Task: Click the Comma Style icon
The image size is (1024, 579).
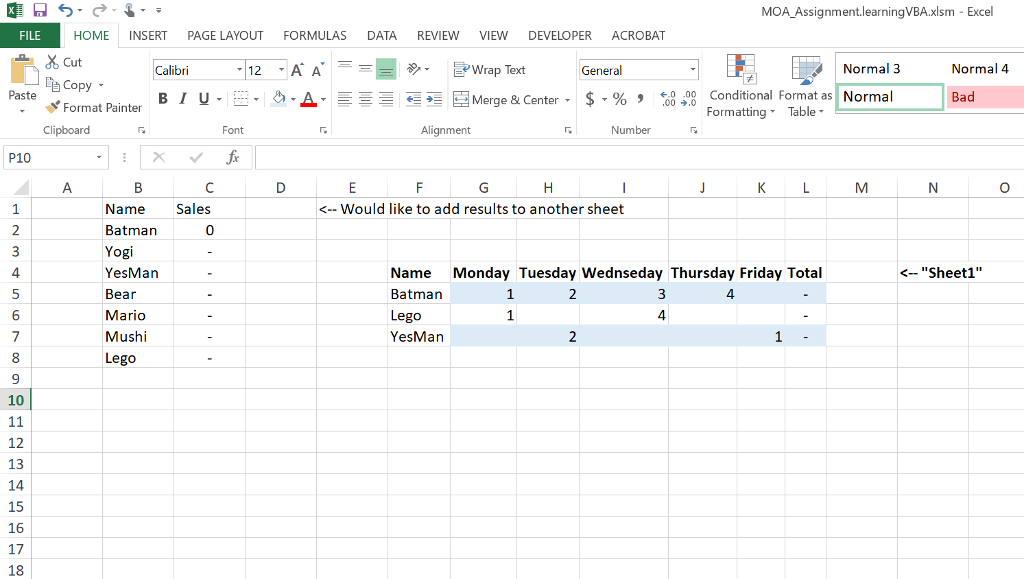Action: click(x=639, y=100)
